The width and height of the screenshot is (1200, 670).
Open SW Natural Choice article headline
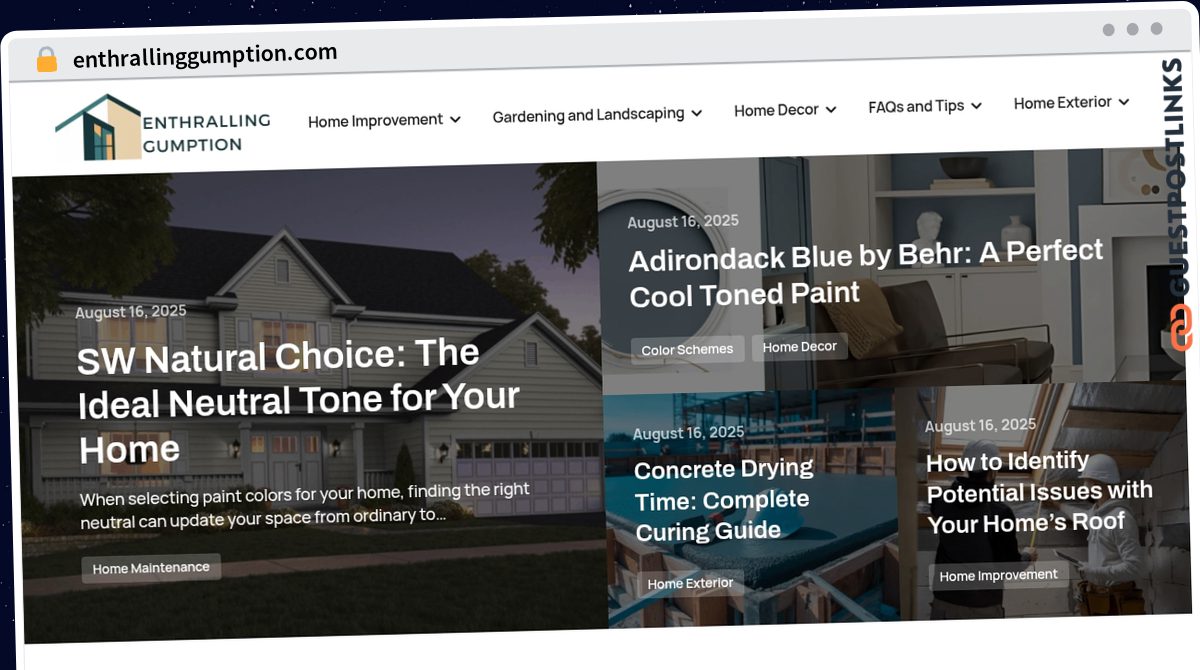coord(298,402)
